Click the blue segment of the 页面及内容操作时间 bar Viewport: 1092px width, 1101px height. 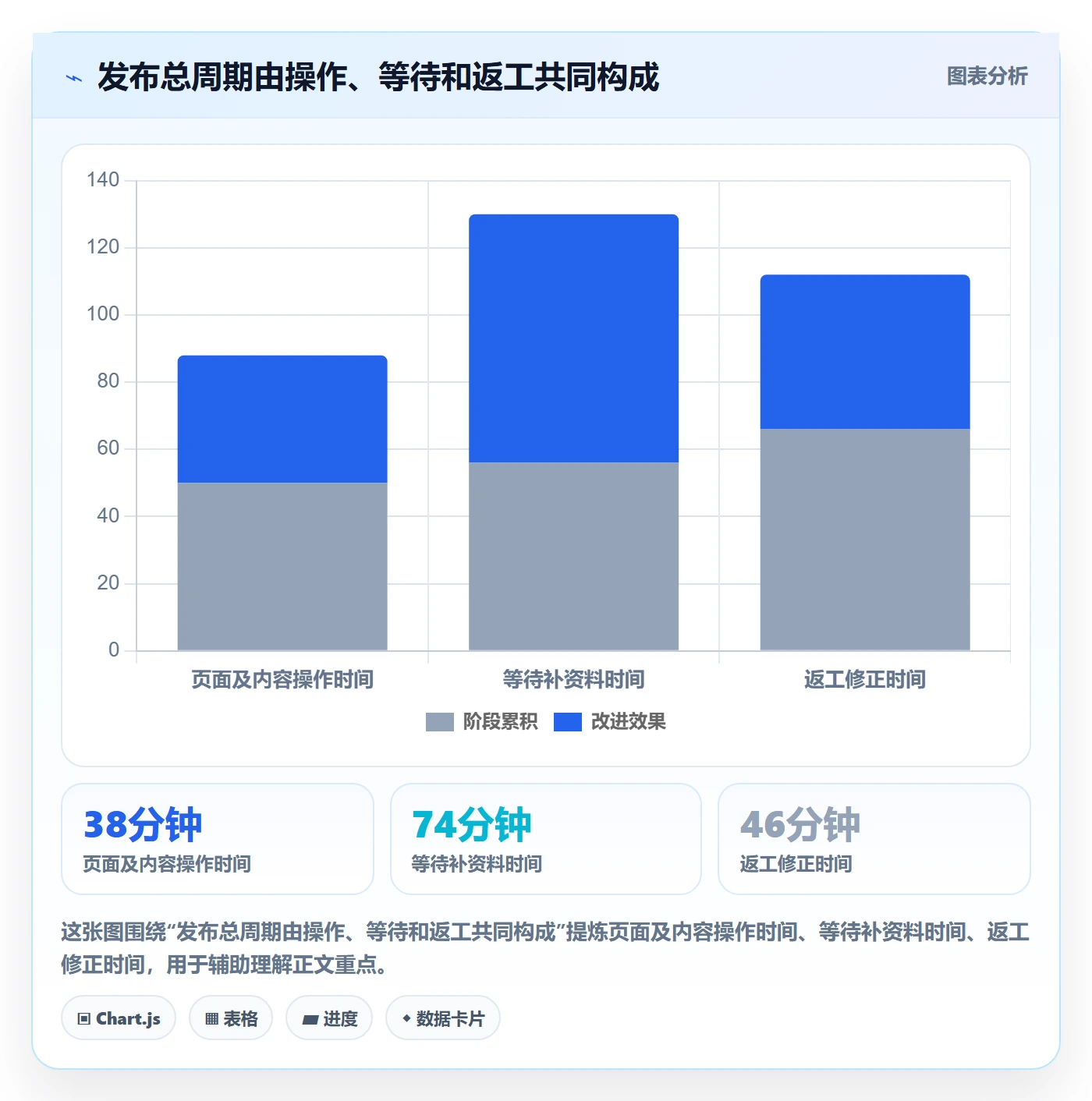(x=282, y=420)
